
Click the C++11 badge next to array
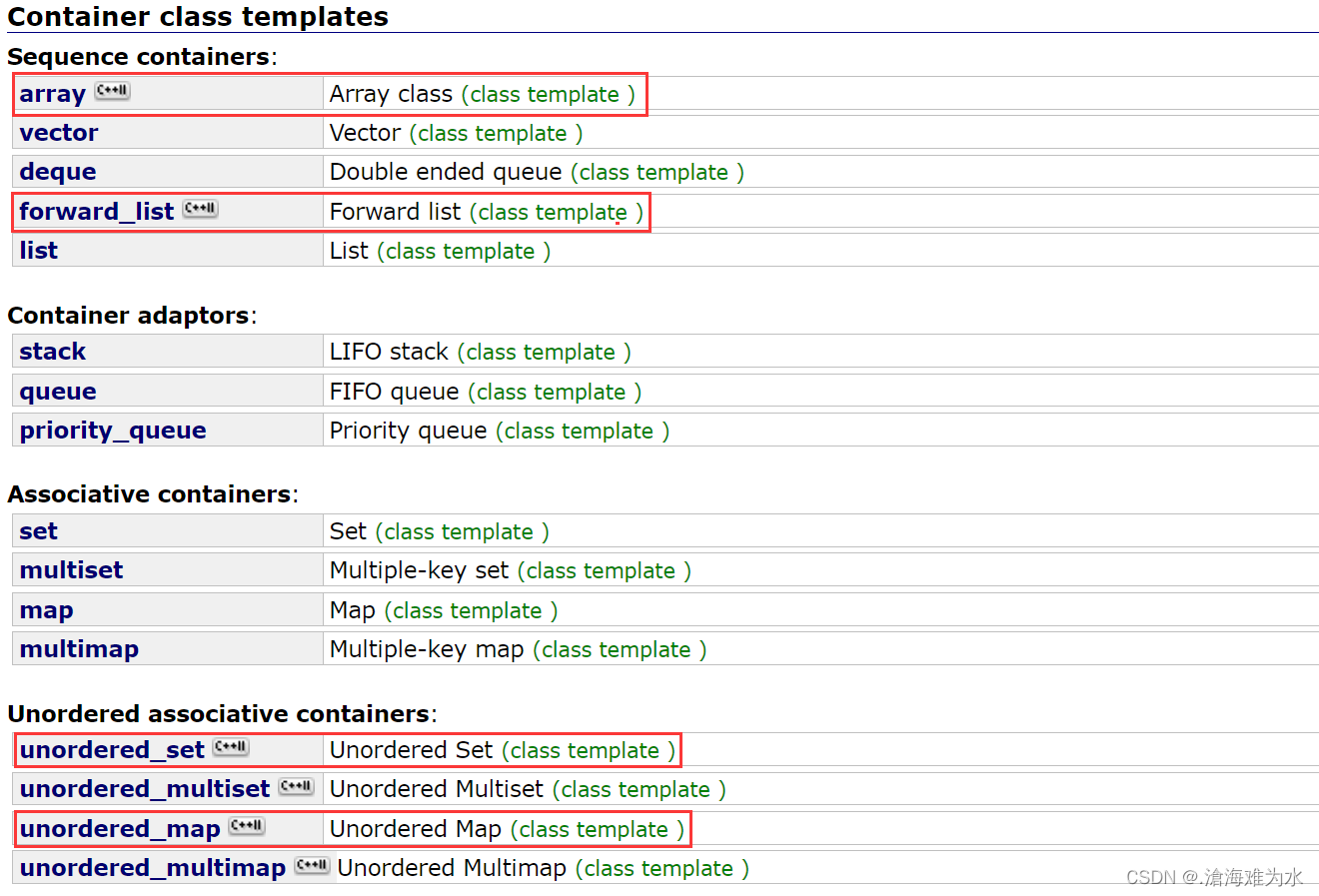(x=112, y=91)
